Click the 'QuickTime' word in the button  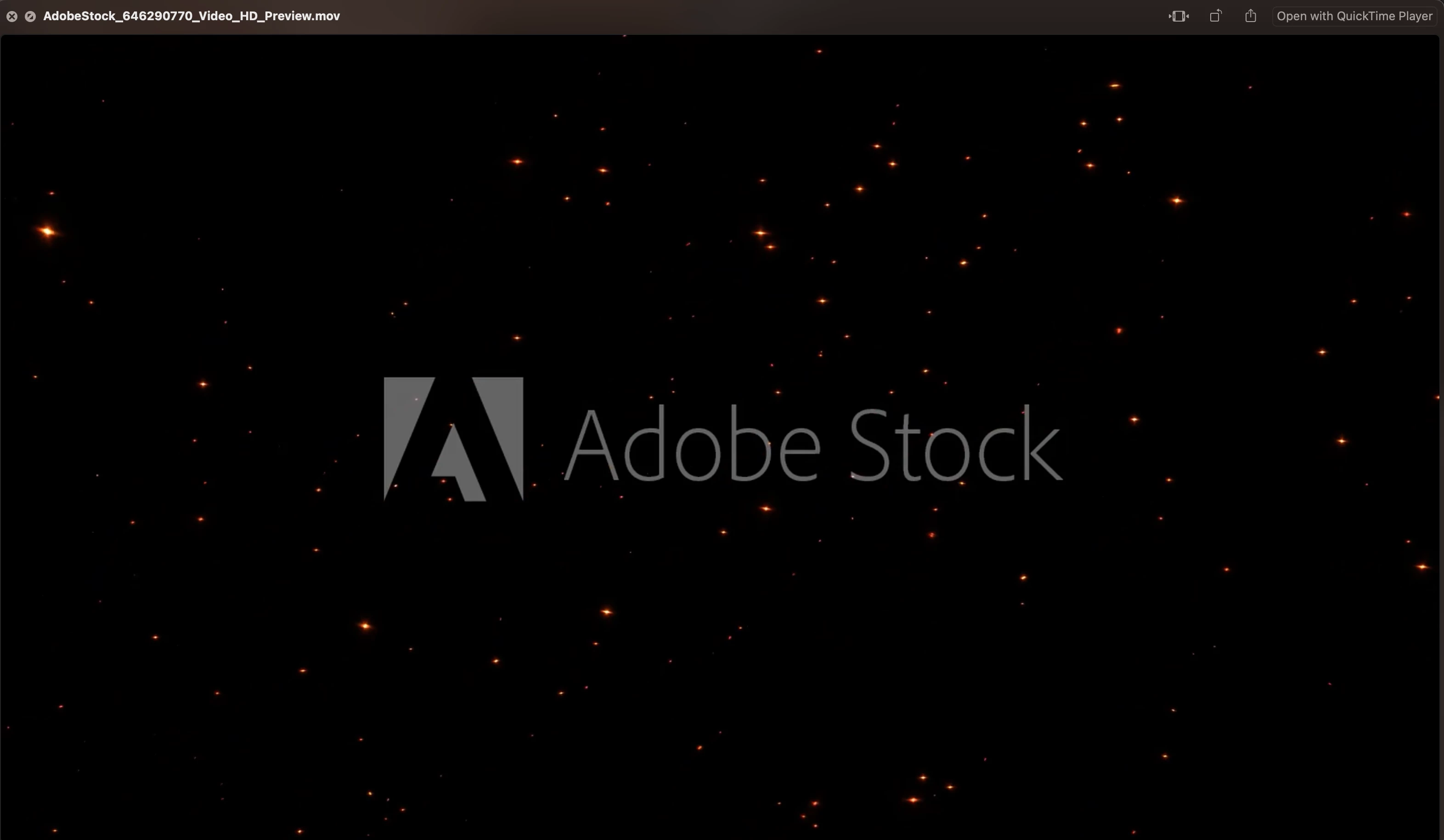click(1366, 16)
